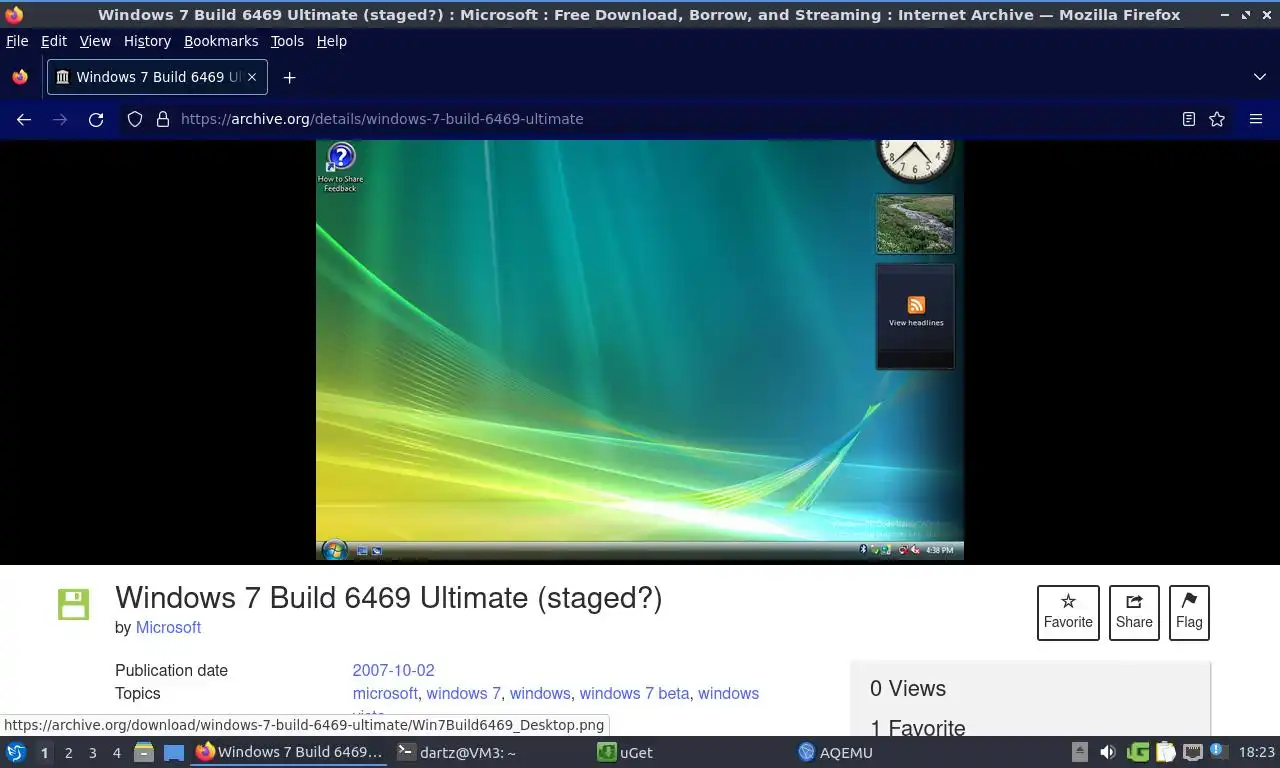Open the tracking protection shield icon
This screenshot has height=768, width=1280.
pos(135,119)
